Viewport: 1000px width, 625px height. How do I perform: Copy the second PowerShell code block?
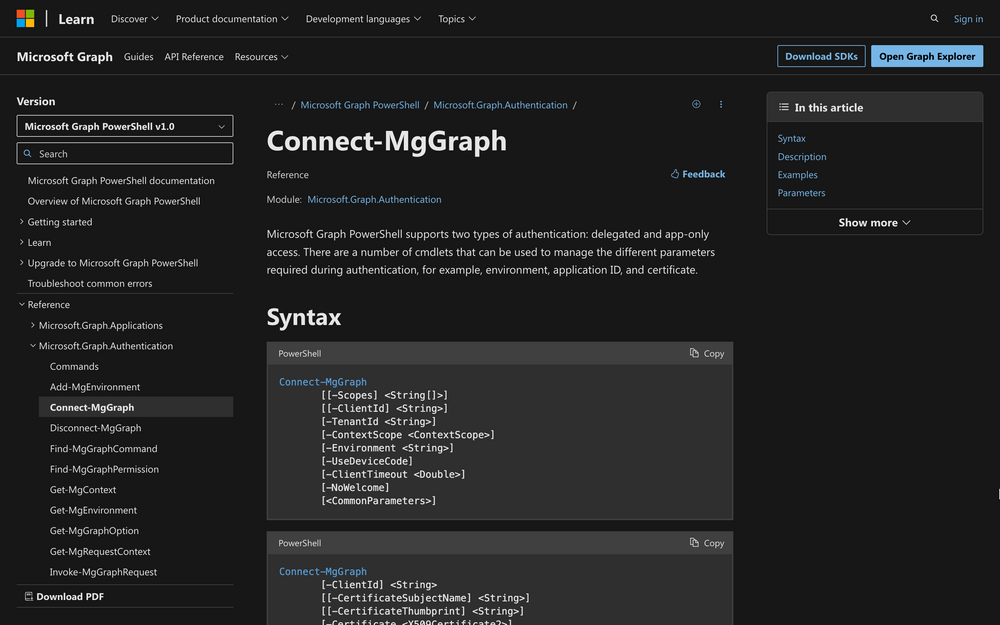coord(707,542)
